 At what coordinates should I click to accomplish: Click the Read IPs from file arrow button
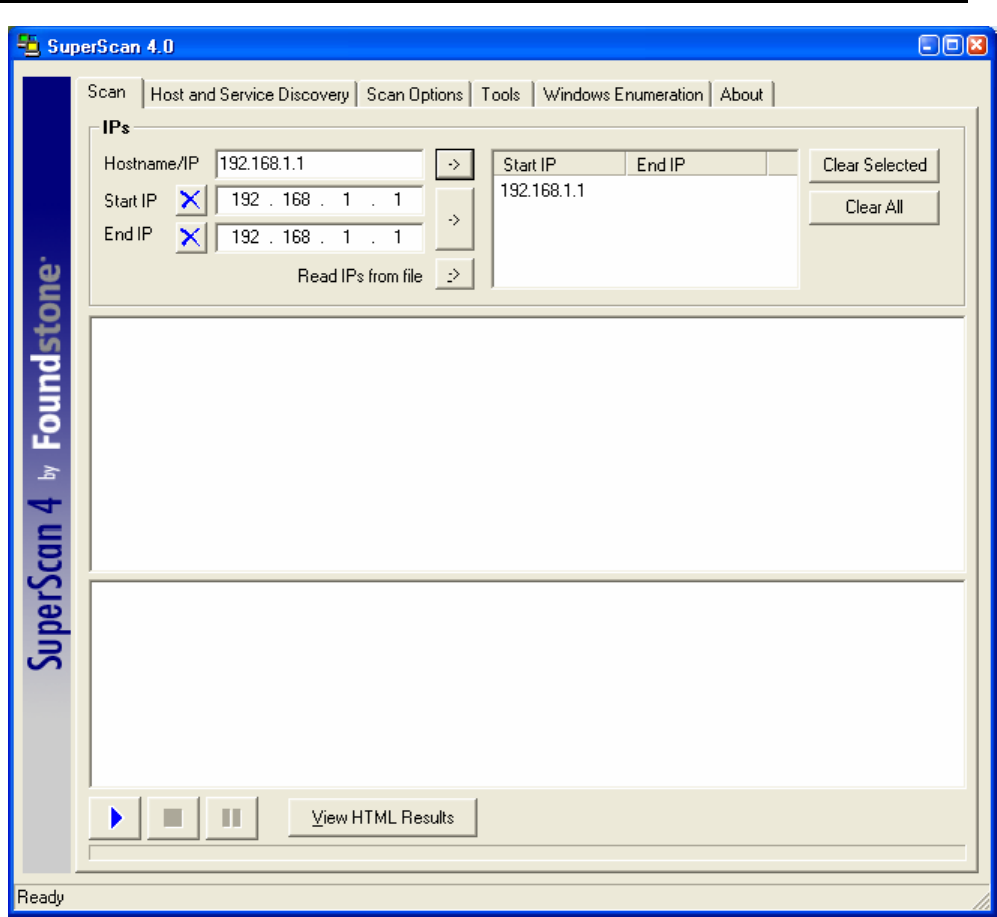click(454, 275)
